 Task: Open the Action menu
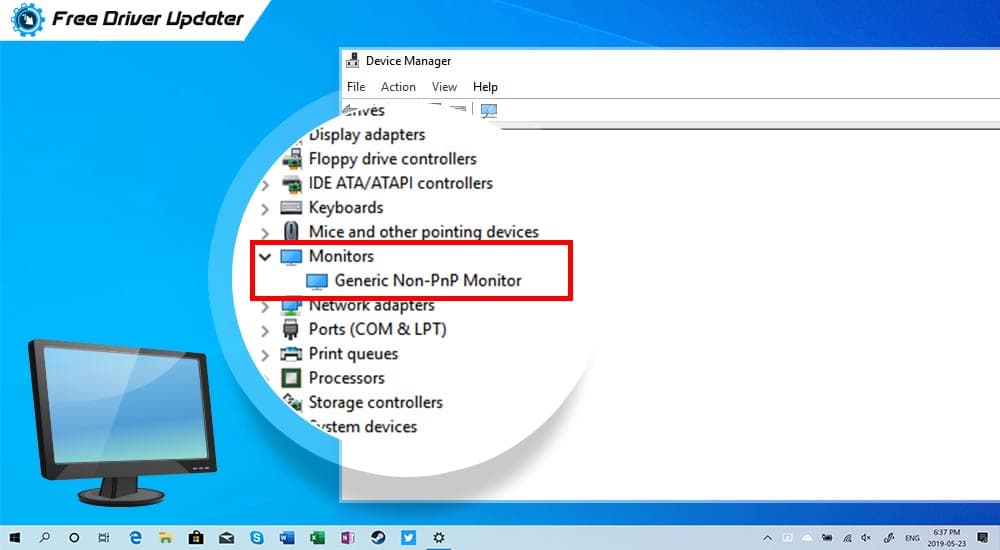click(398, 87)
